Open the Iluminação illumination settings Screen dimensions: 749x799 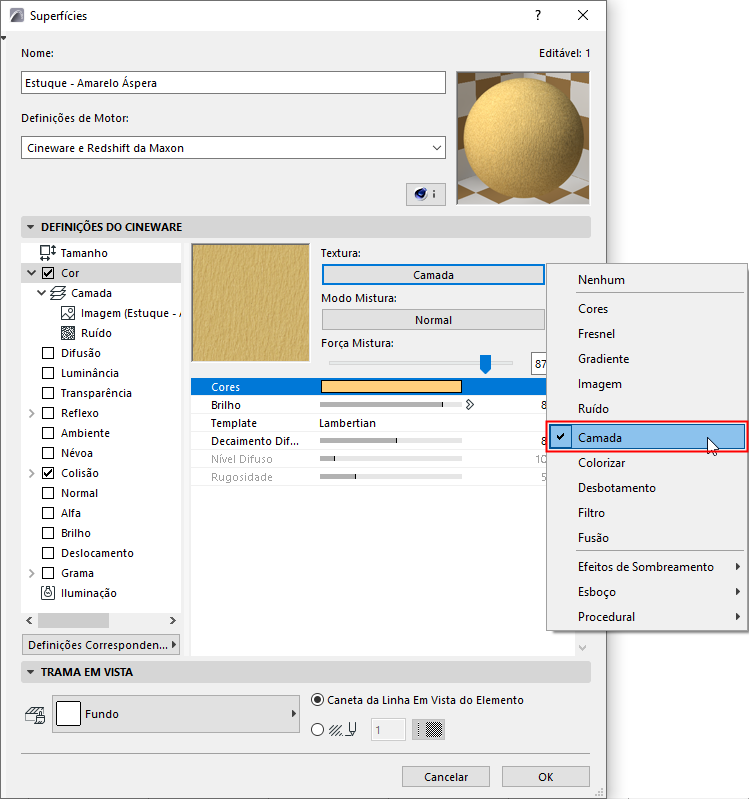78,593
